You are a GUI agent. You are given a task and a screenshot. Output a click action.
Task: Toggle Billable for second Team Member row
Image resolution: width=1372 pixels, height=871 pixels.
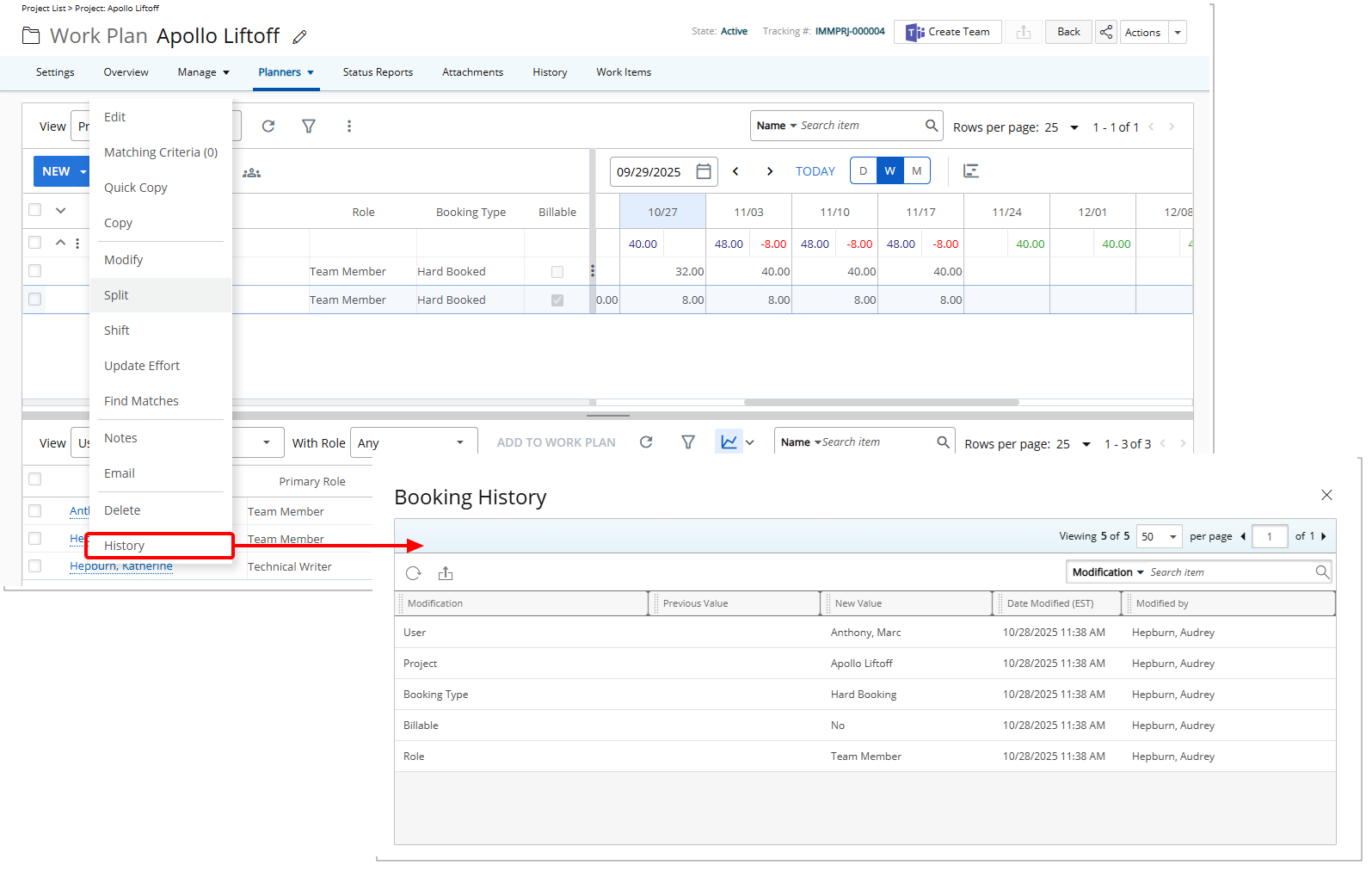(x=557, y=300)
